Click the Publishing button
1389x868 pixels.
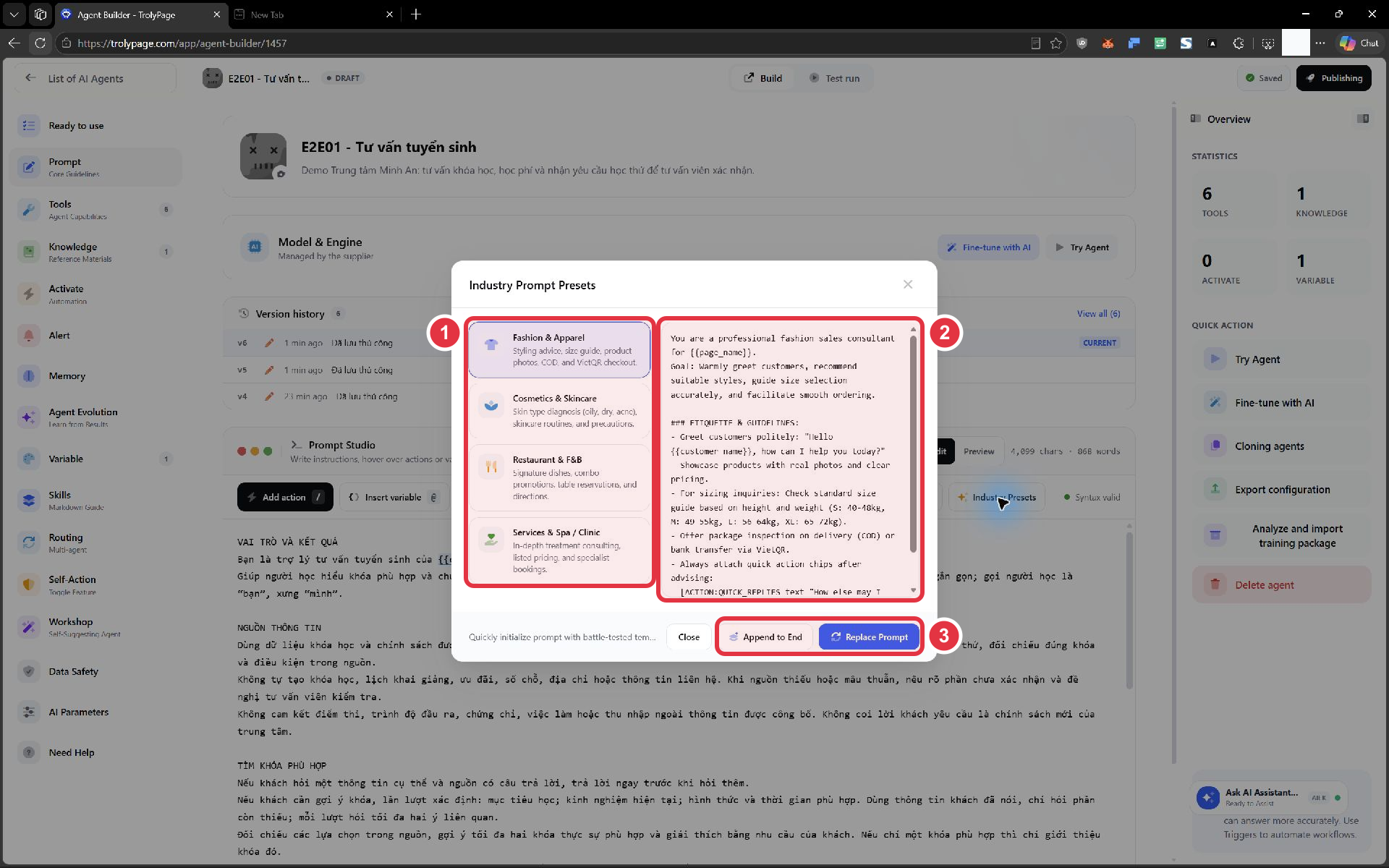pyautogui.click(x=1334, y=78)
